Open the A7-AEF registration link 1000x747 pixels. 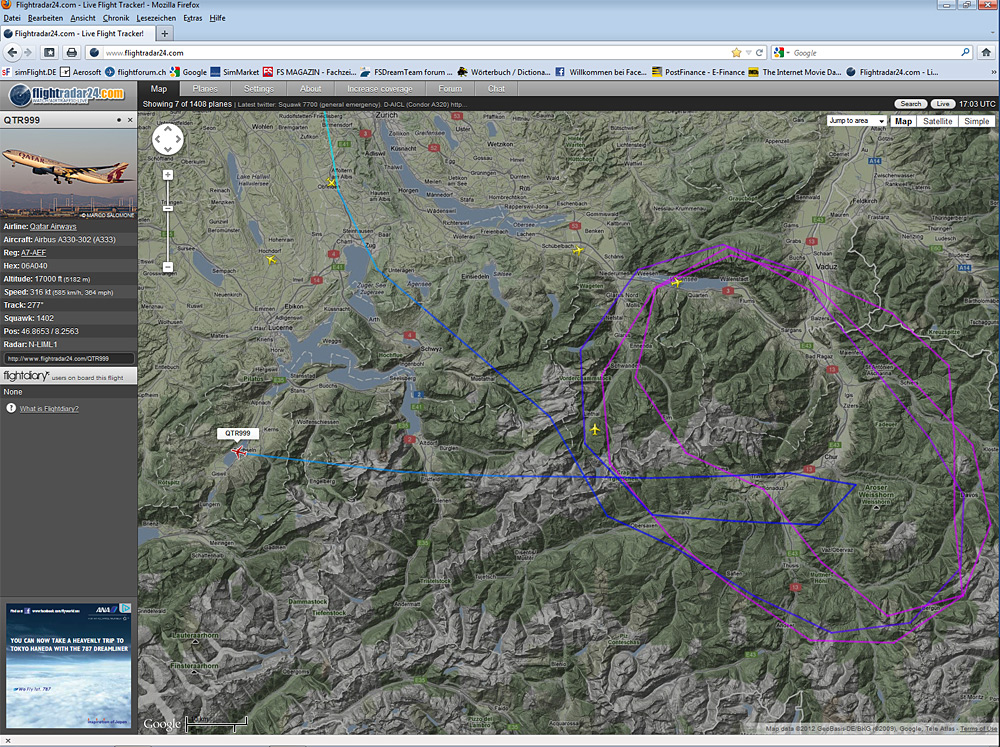(x=33, y=253)
